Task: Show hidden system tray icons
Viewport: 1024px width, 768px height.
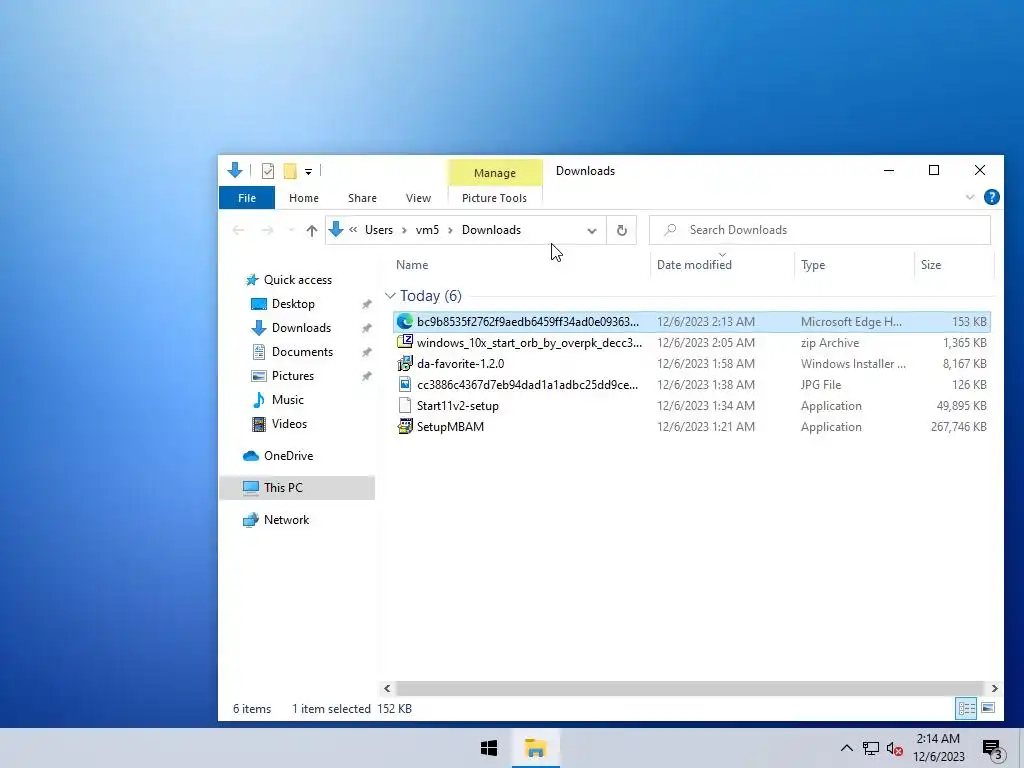Action: [846, 748]
